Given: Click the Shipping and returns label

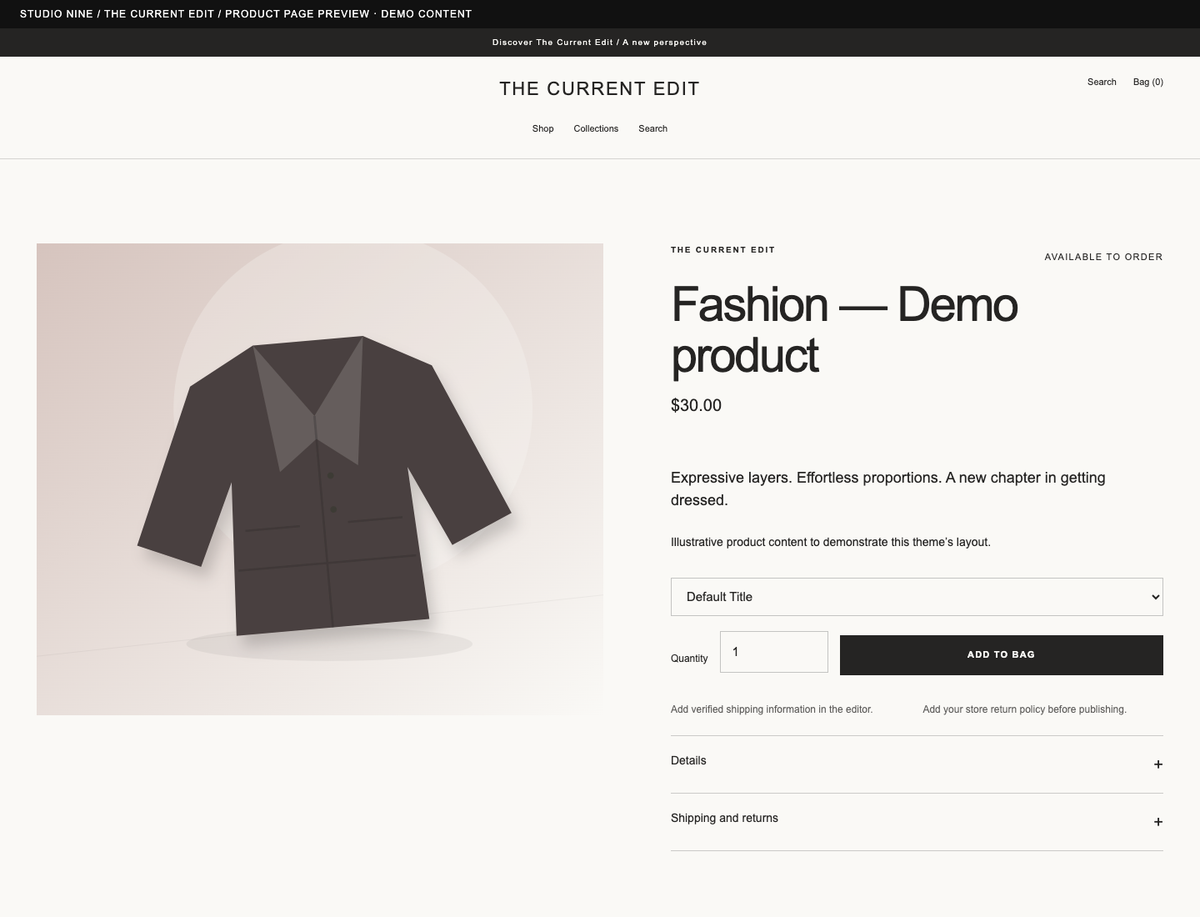Looking at the screenshot, I should coord(724,818).
